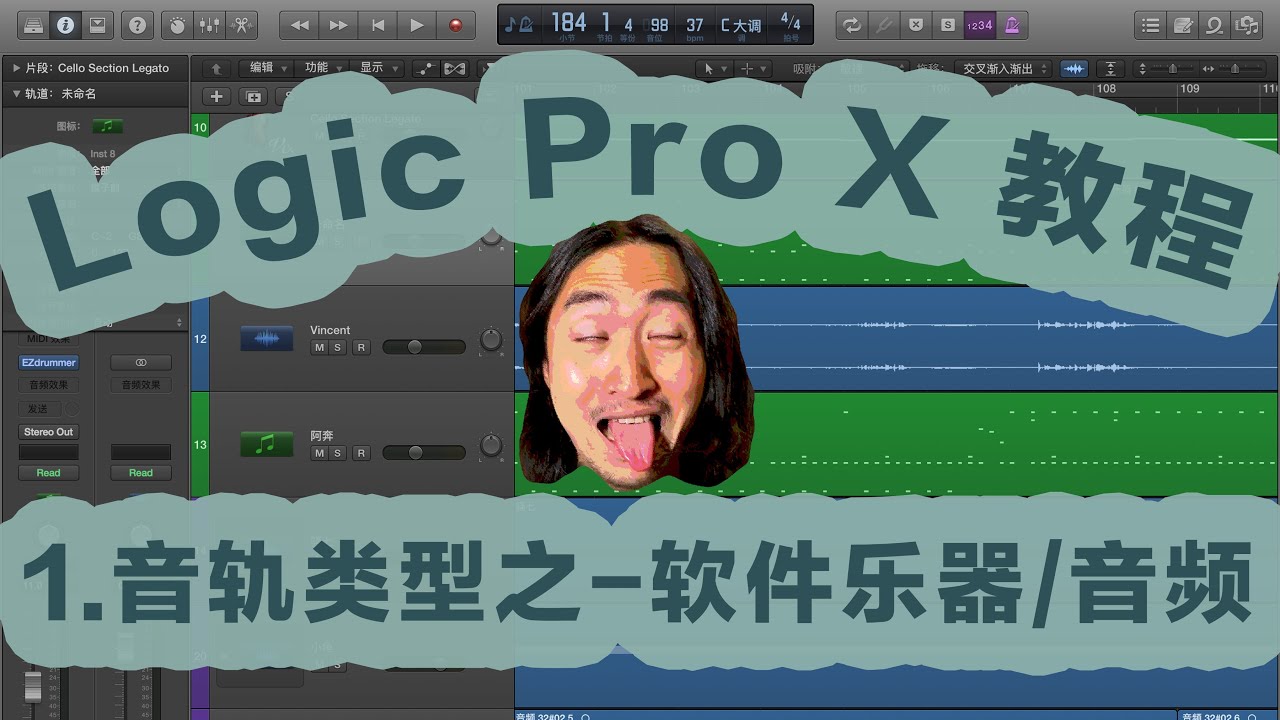Toggle the Metronome click button
The image size is (1280, 720).
(1011, 25)
